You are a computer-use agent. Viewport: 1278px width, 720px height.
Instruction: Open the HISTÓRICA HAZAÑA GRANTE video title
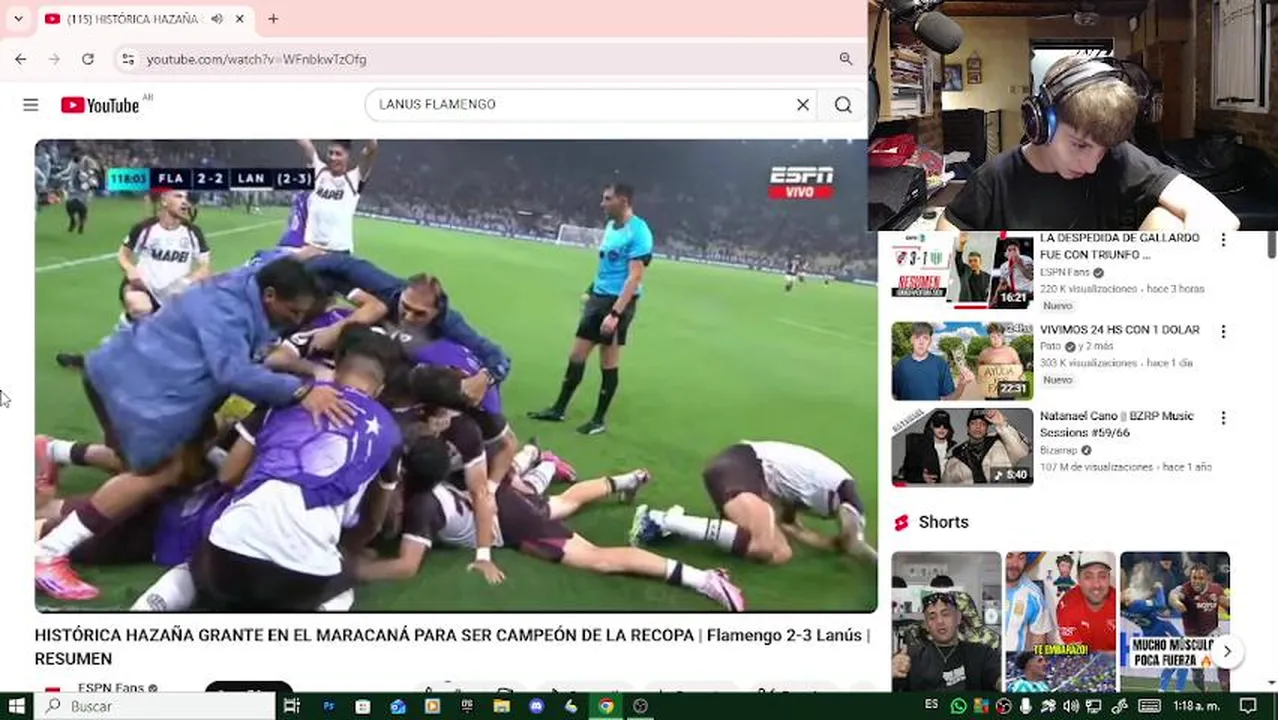click(452, 646)
